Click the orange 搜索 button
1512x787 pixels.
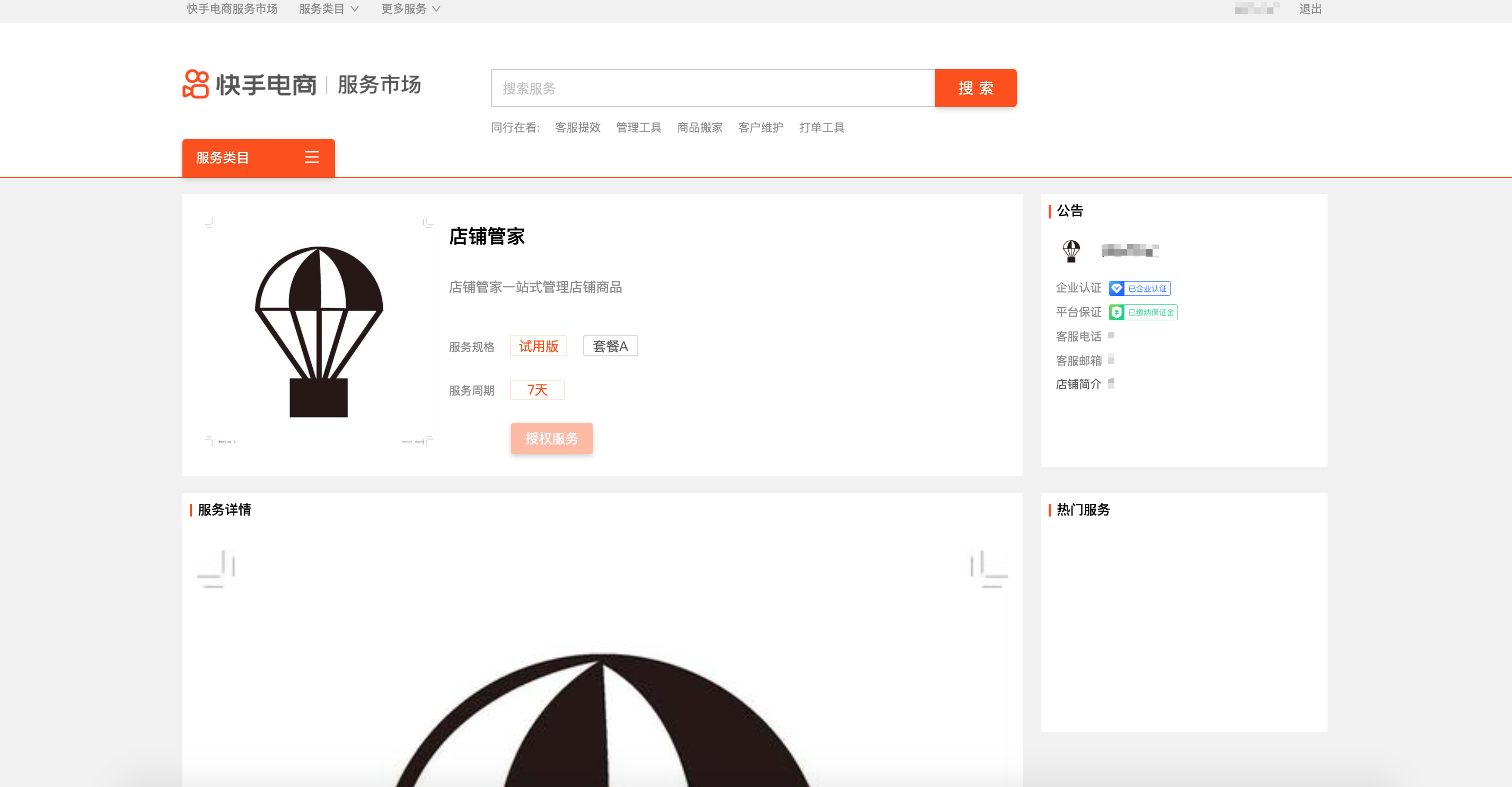point(975,88)
